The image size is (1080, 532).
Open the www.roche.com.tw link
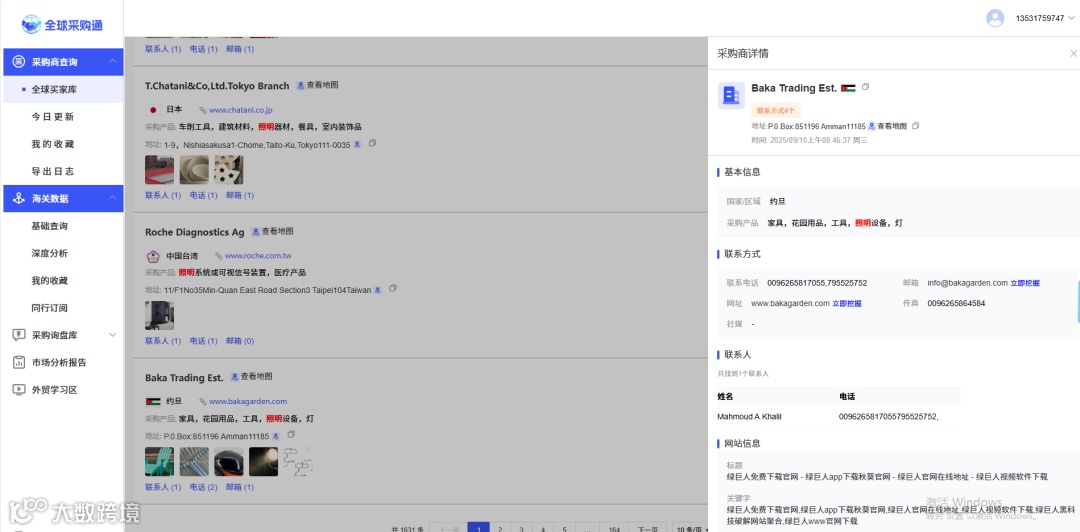pyautogui.click(x=258, y=256)
